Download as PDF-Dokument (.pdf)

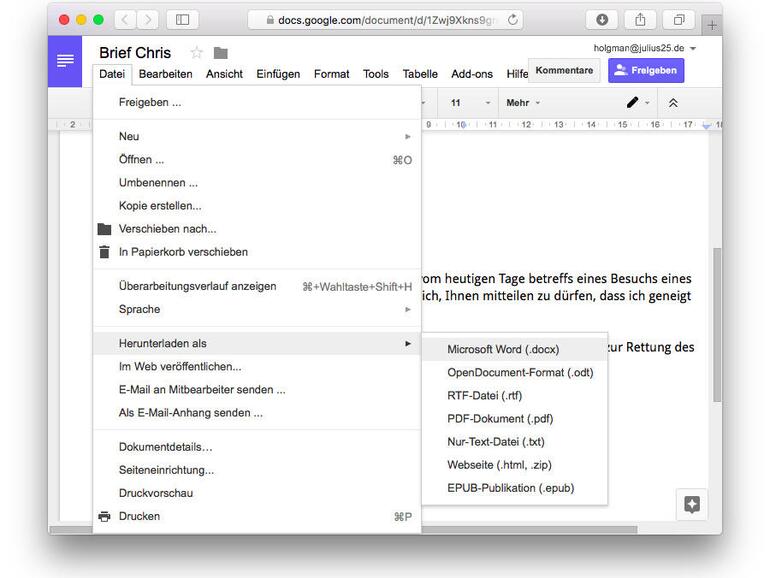pyautogui.click(x=515, y=418)
